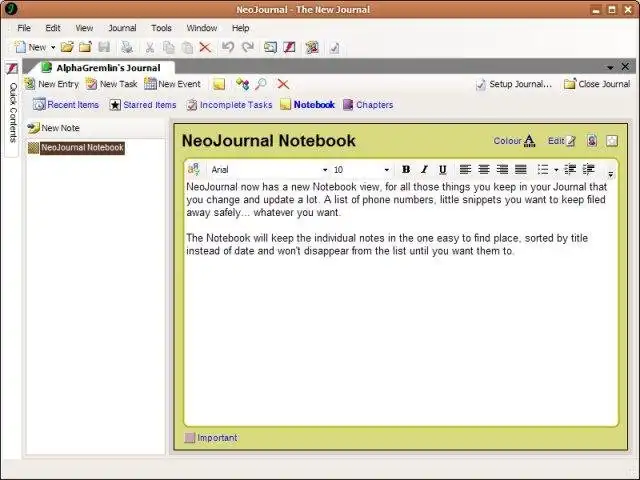The width and height of the screenshot is (640, 480).
Task: Center align text
Action: click(484, 169)
